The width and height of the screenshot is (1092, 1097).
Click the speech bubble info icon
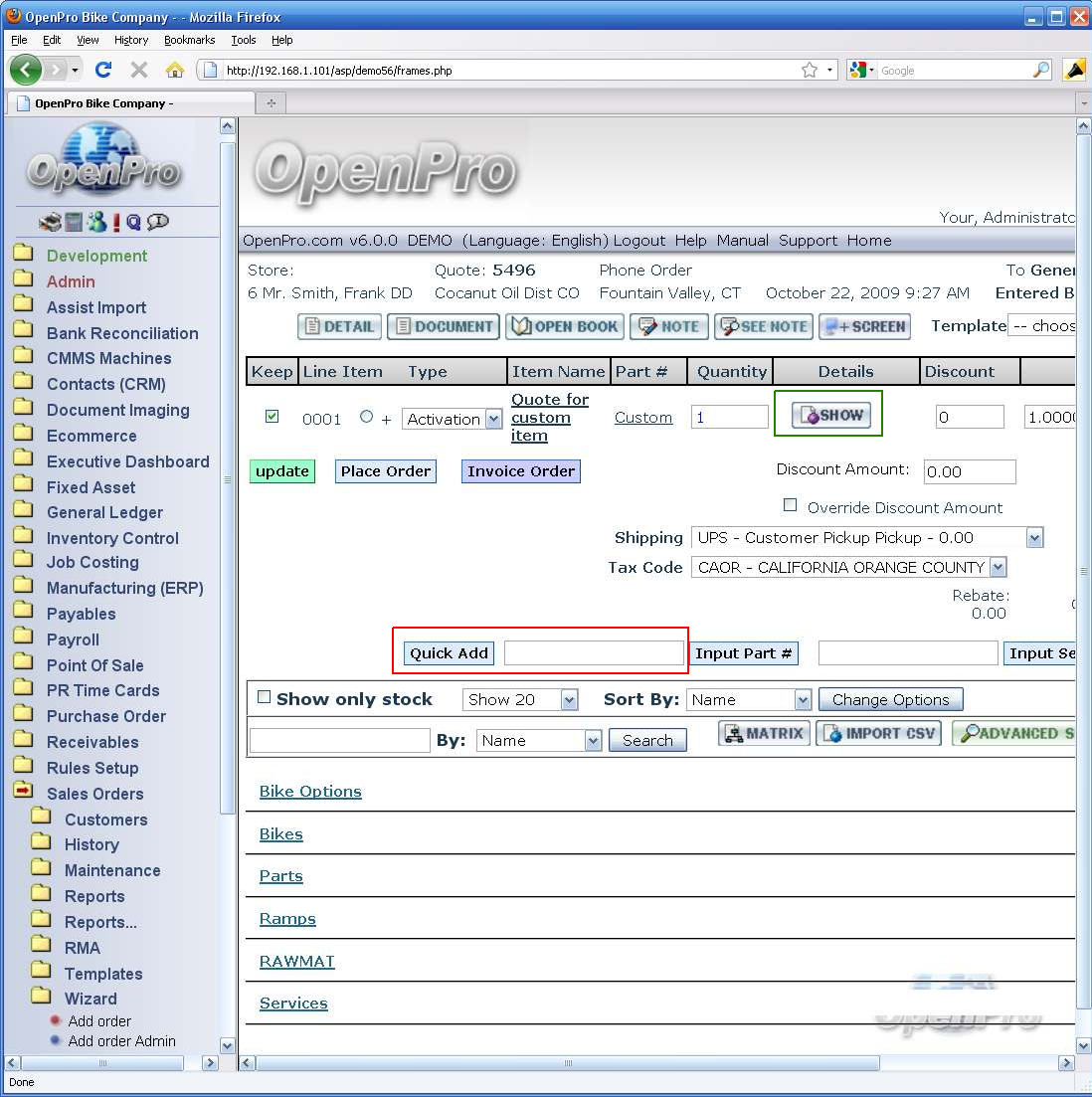157,222
